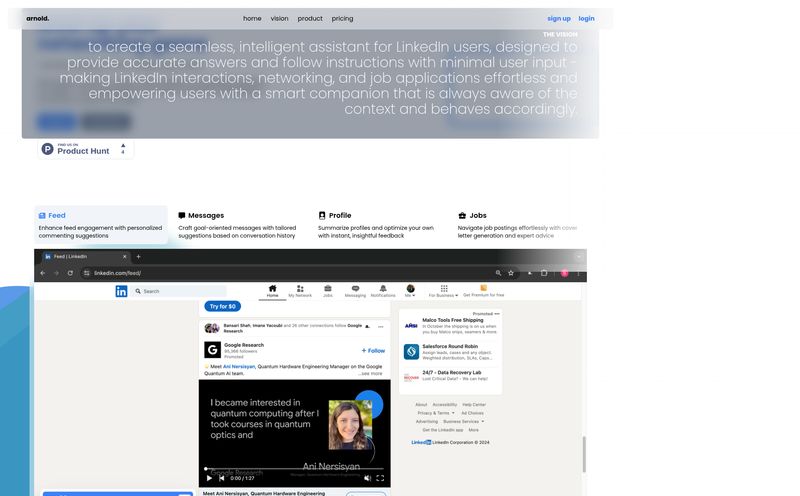Click the LinkedIn logo
800x496 pixels.
point(121,291)
